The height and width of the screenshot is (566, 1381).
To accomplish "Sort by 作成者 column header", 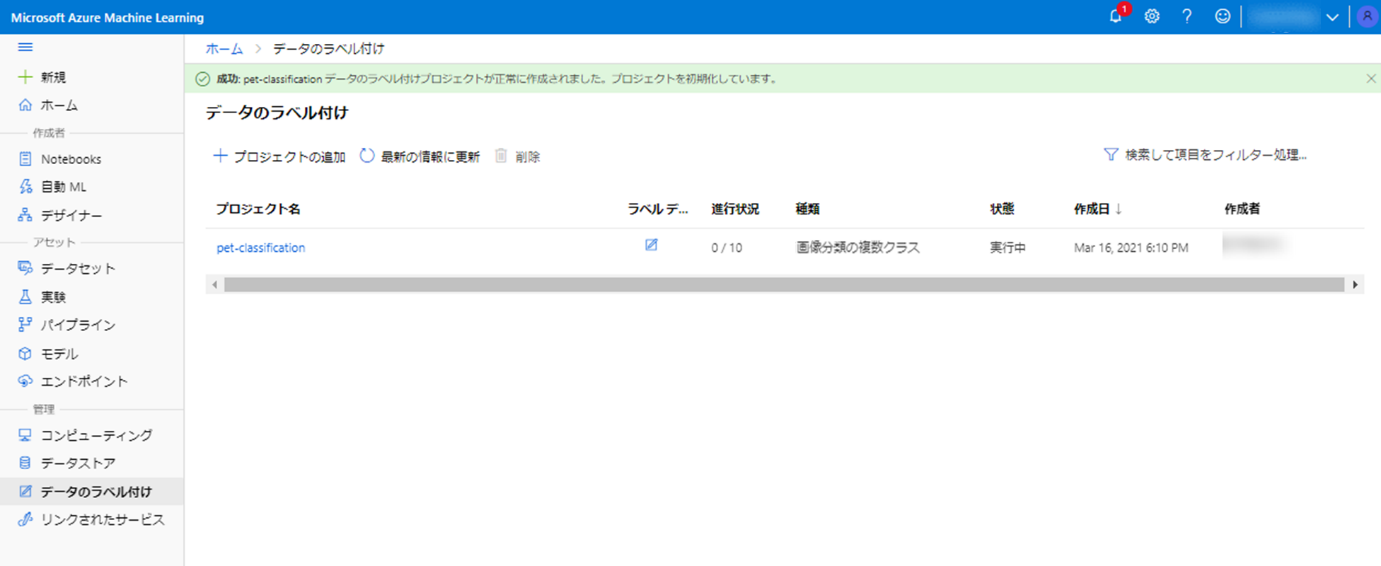I will click(1242, 209).
